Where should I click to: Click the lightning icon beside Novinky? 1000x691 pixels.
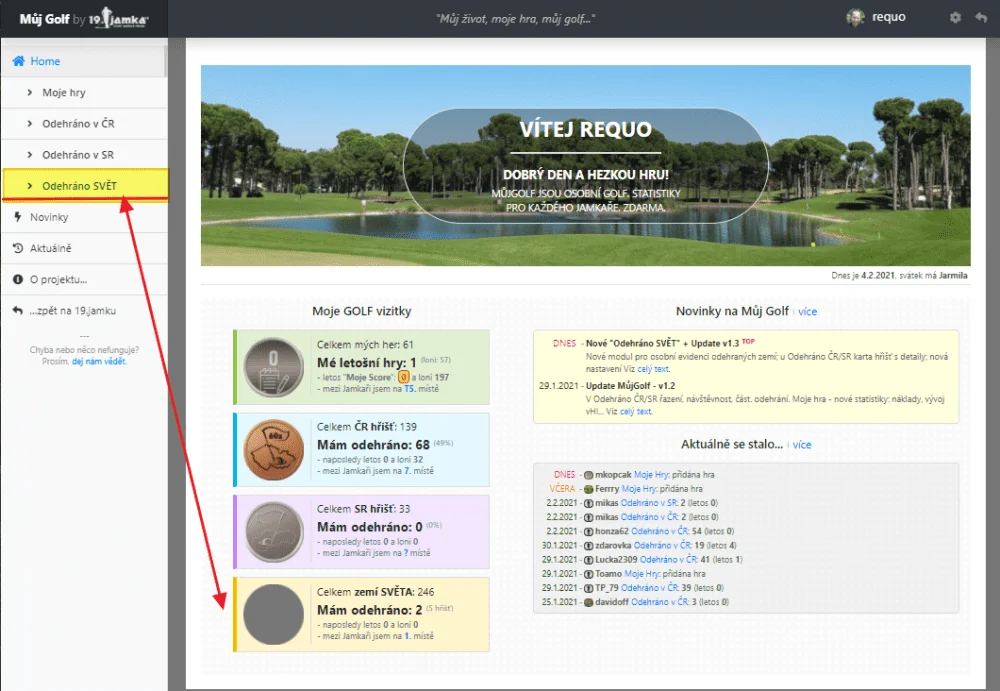18,217
